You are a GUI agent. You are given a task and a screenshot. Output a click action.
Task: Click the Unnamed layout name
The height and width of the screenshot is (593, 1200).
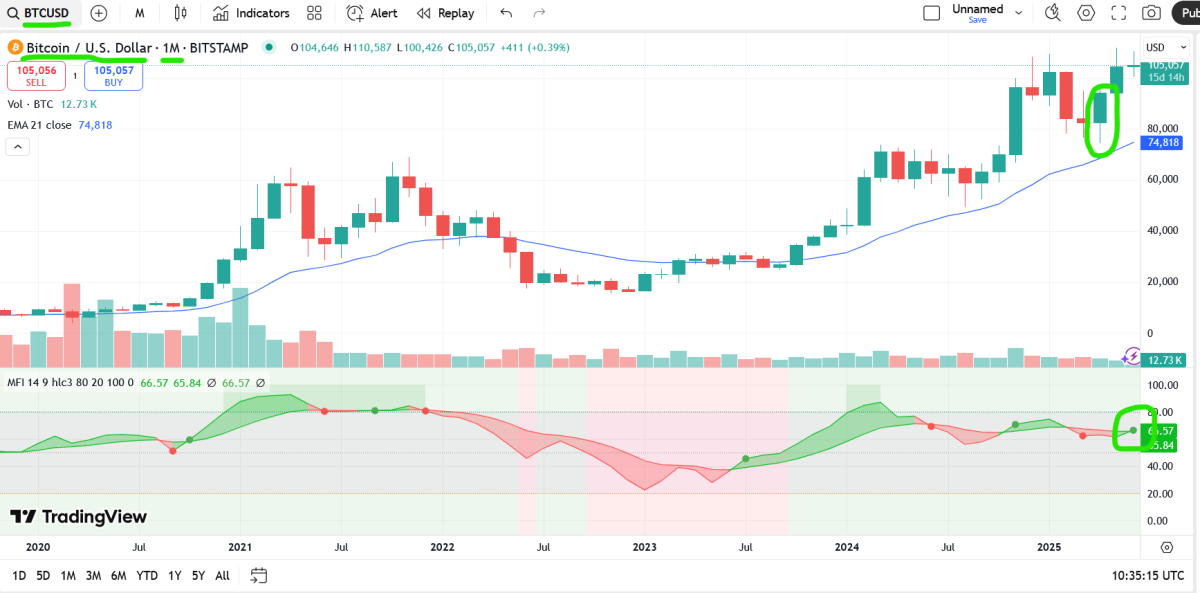point(977,8)
